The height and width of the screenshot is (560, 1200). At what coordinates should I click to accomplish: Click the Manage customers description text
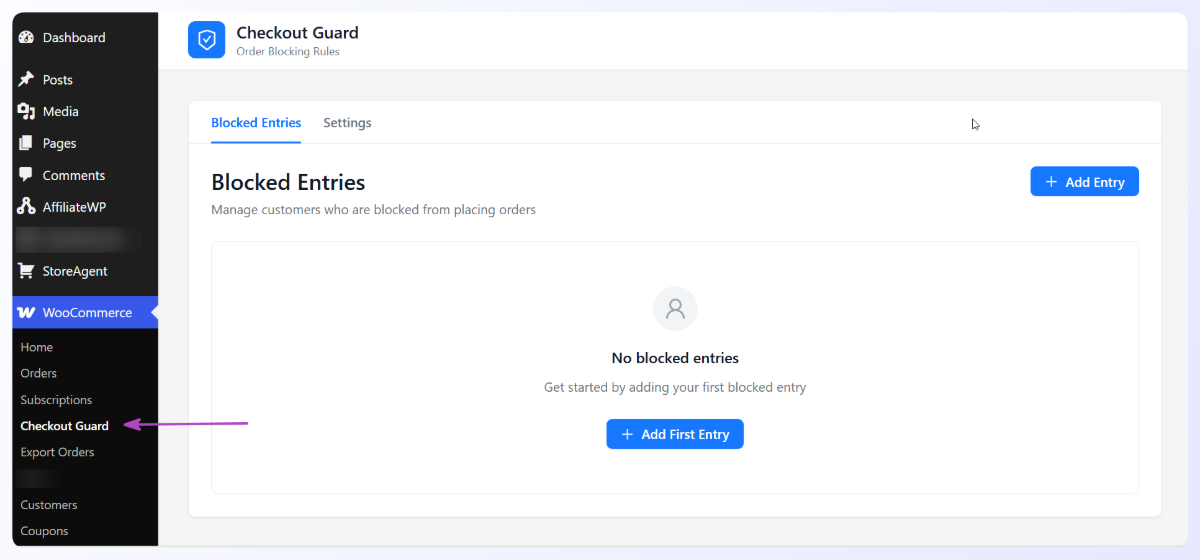tap(373, 210)
